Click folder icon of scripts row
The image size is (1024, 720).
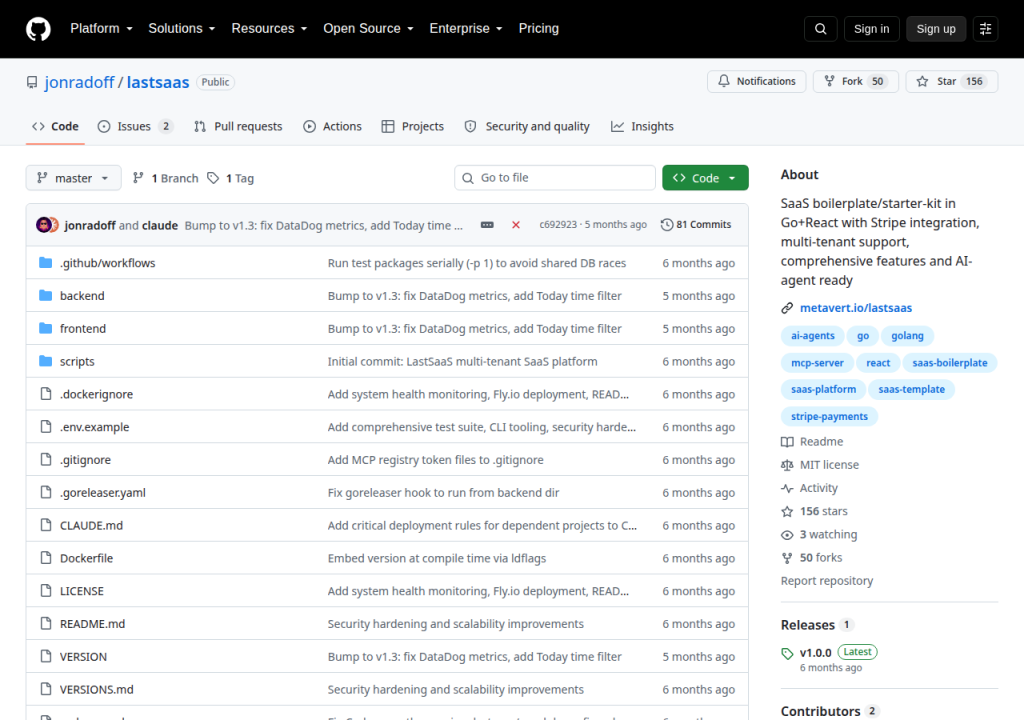46,361
